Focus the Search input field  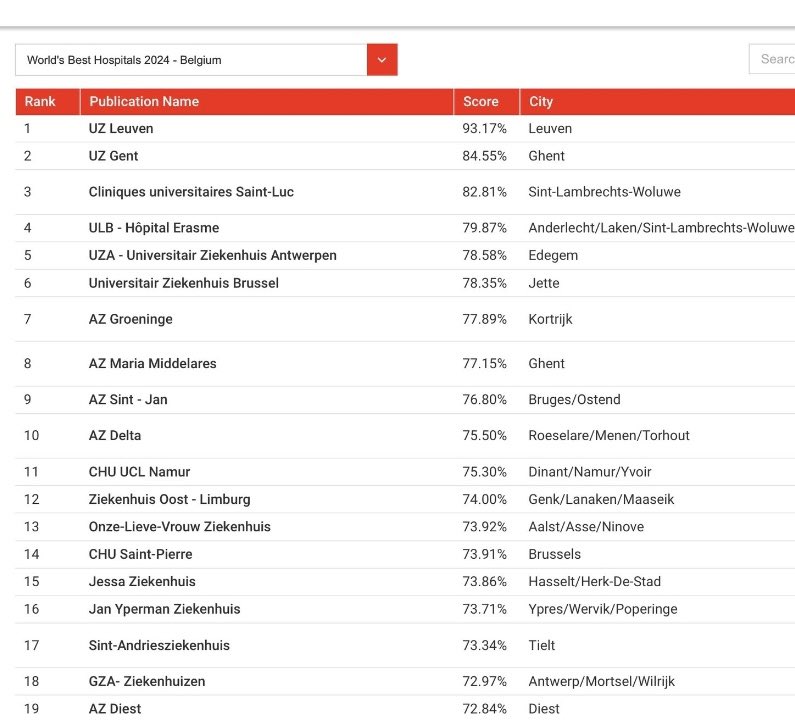772,59
